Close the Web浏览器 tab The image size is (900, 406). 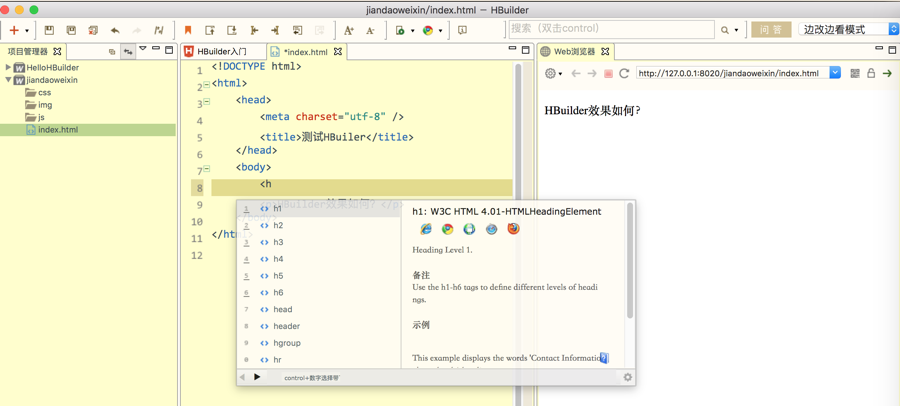pos(604,51)
